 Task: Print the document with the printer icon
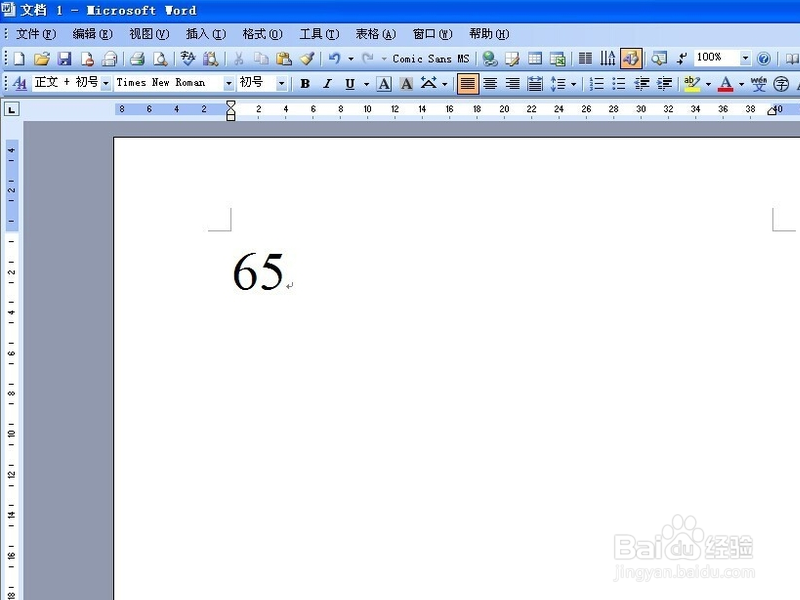click(137, 59)
